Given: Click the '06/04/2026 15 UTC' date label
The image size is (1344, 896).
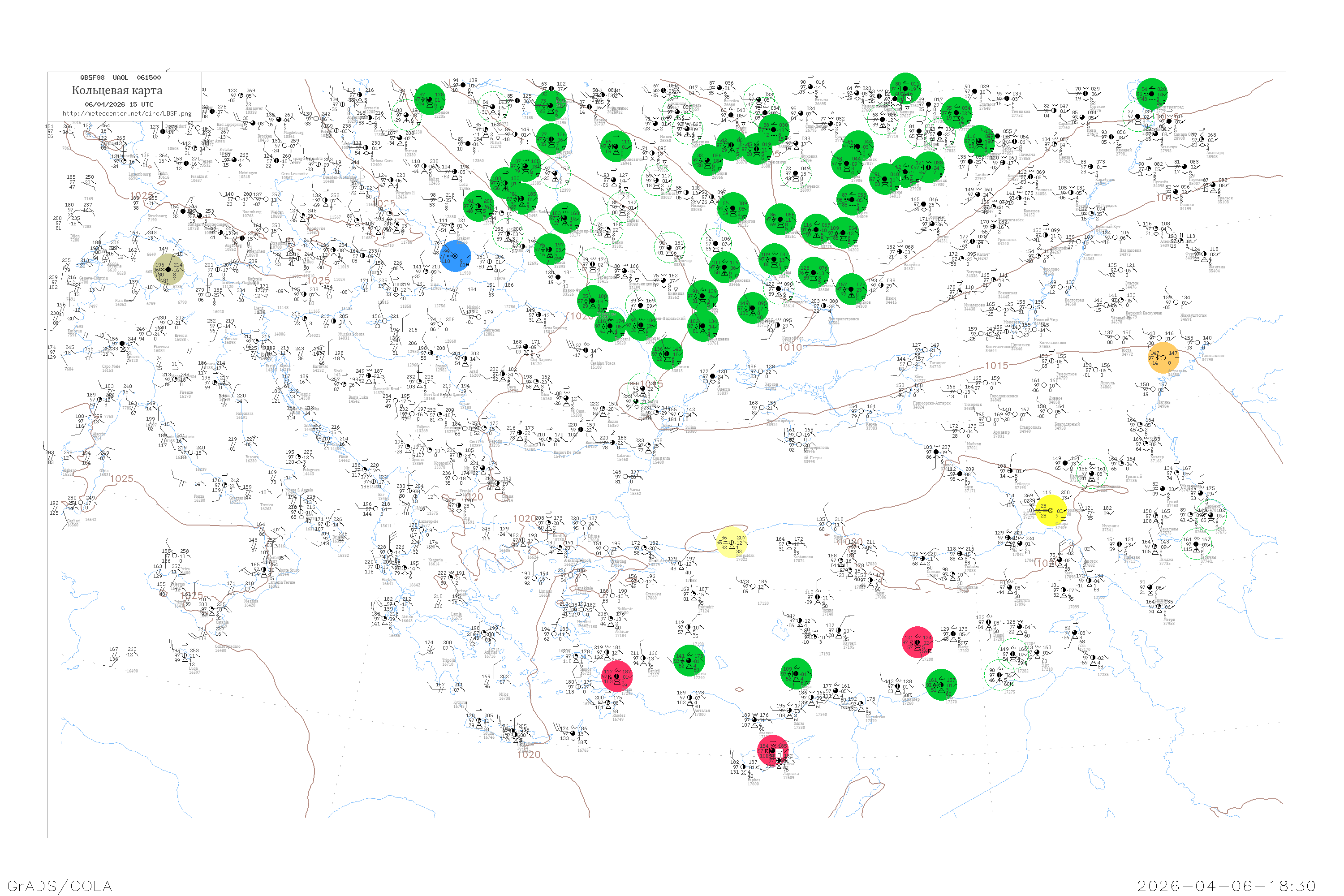Looking at the screenshot, I should click(x=119, y=104).
